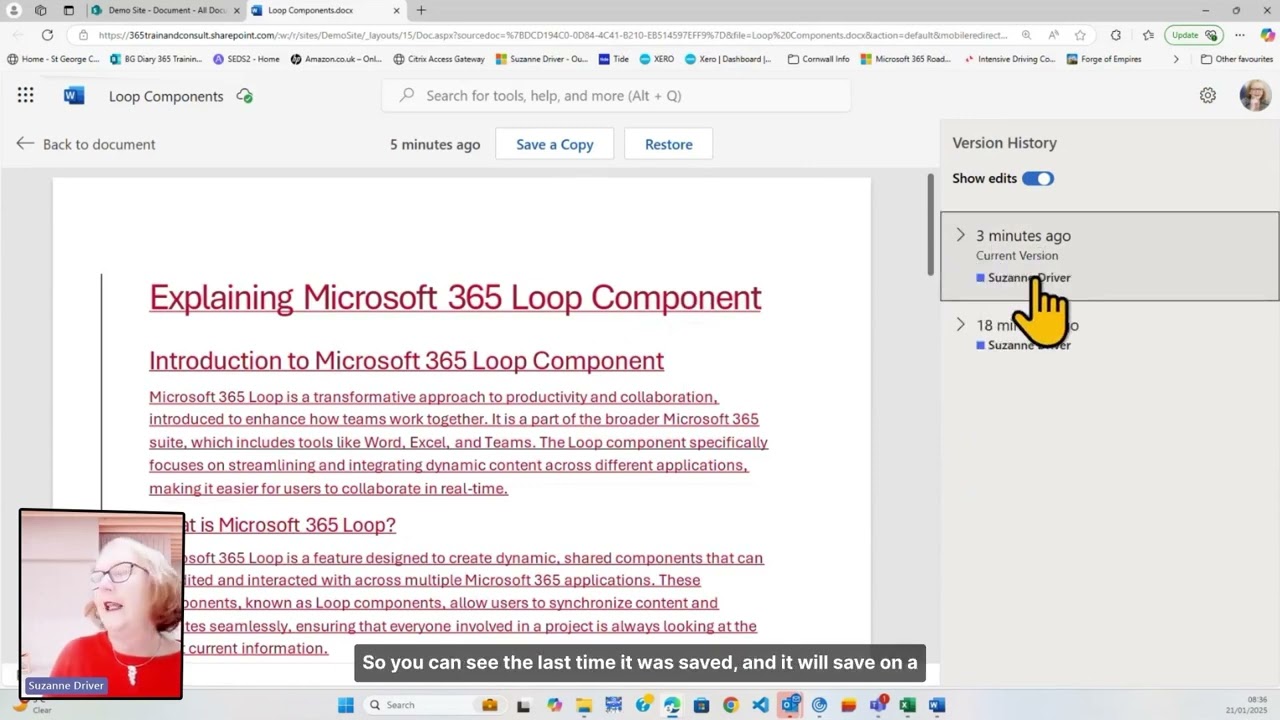Screen dimensions: 1280x720
Task: Click the read aloud icon in address bar
Action: point(1053,35)
